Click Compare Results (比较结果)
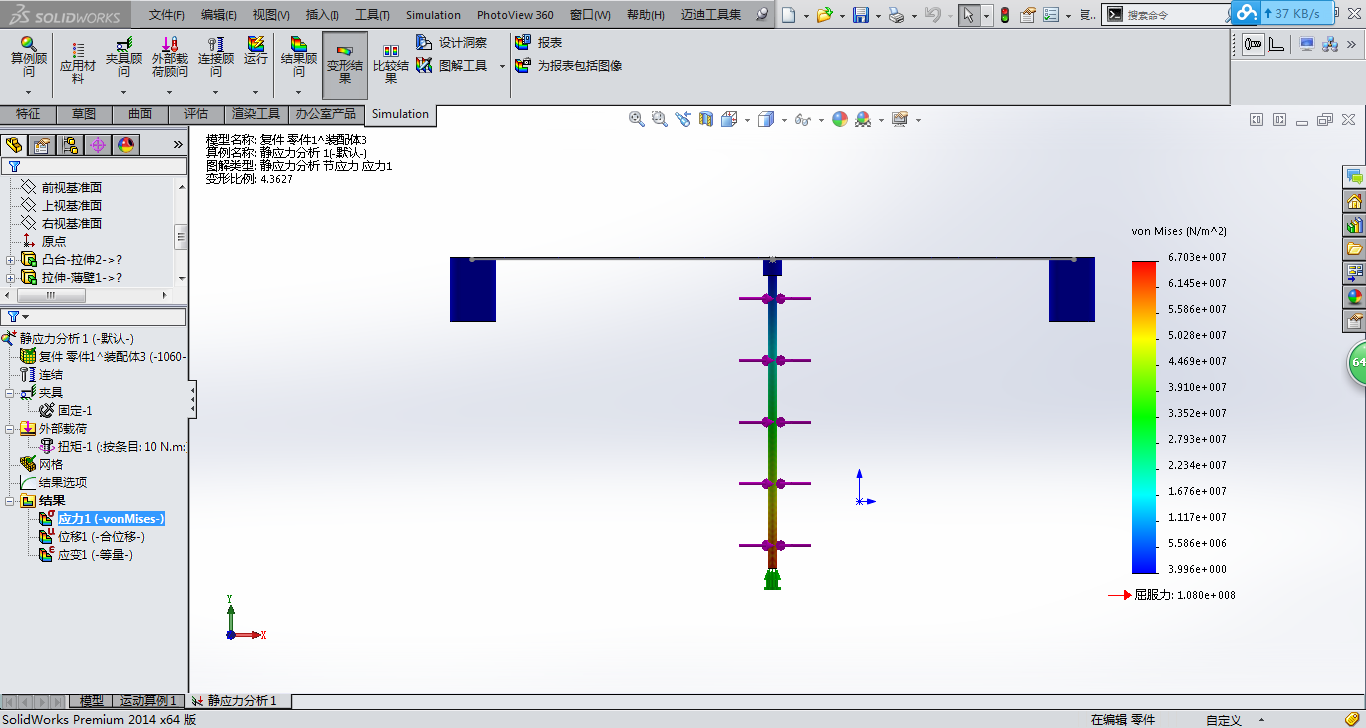This screenshot has height=728, width=1366. click(x=391, y=64)
